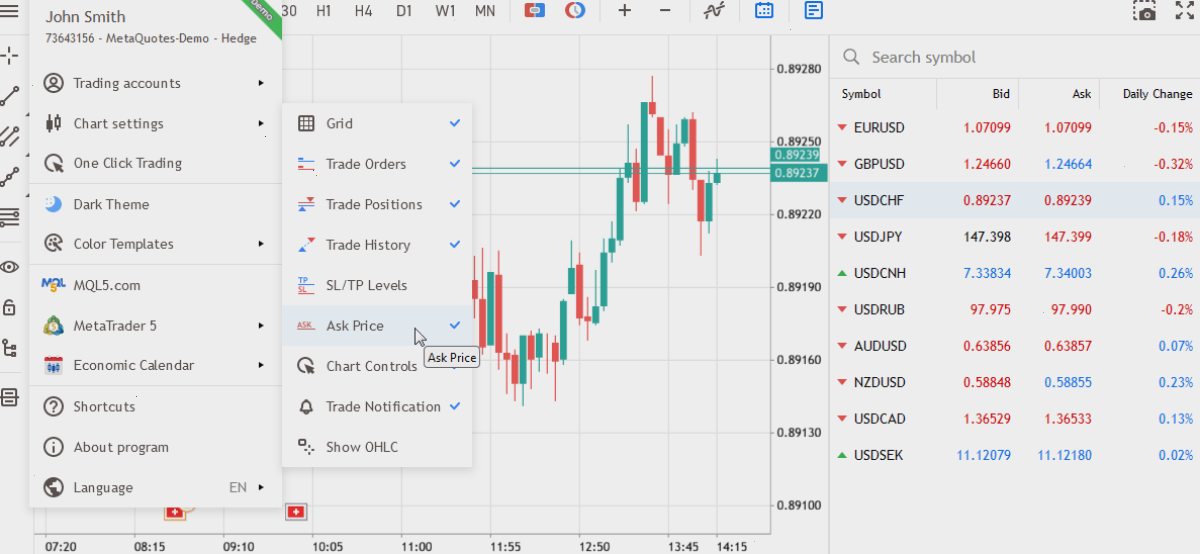Switch chart to MN timeframe
The height and width of the screenshot is (554, 1200).
point(485,10)
